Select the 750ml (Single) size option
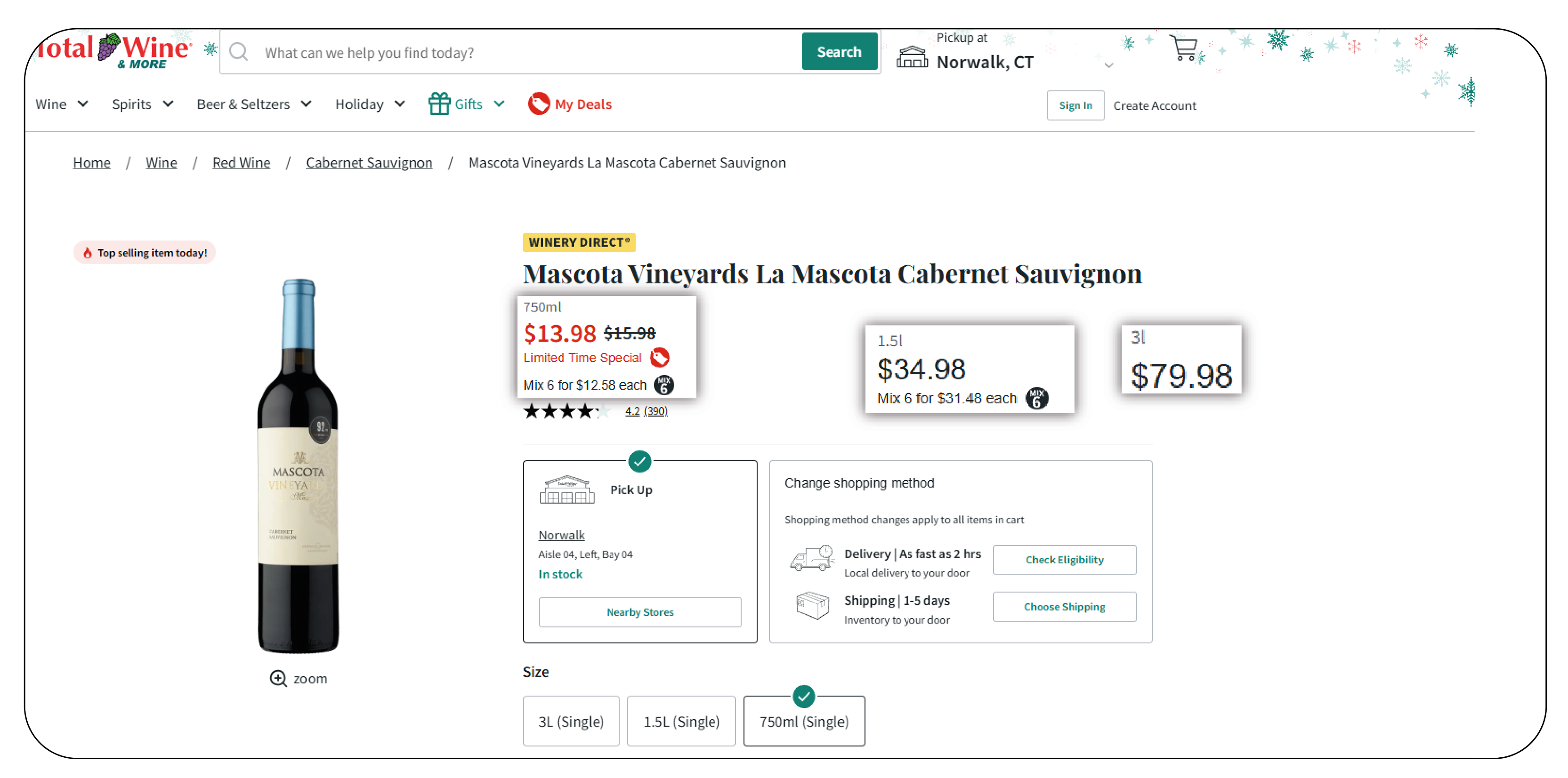The image size is (1568, 778). (x=804, y=722)
